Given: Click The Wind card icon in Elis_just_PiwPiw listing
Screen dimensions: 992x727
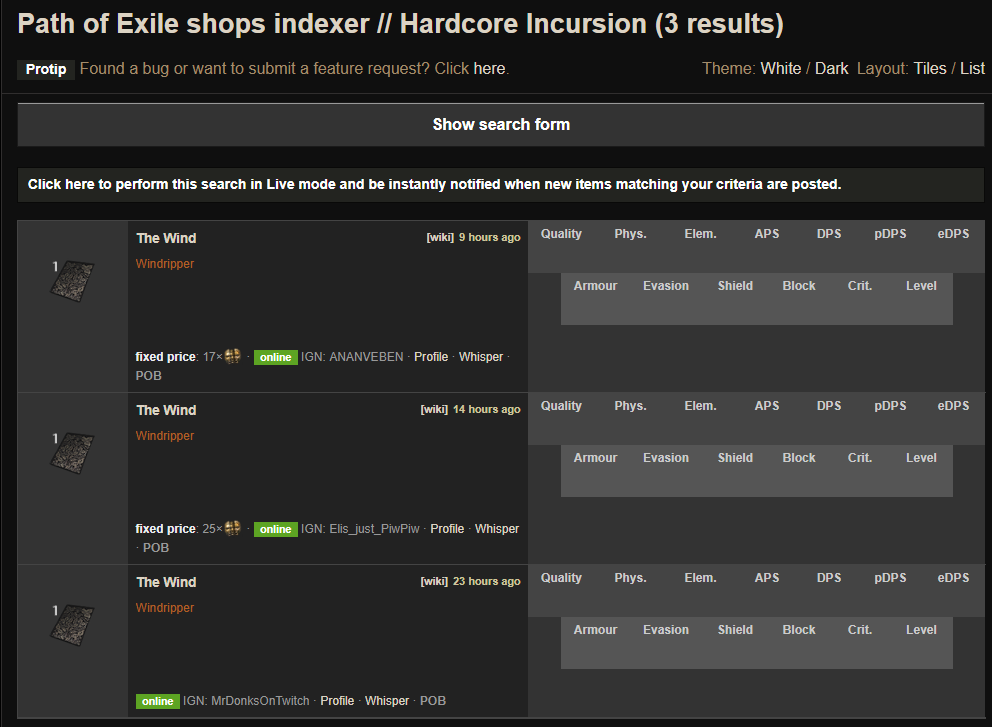Looking at the screenshot, I should [x=72, y=453].
